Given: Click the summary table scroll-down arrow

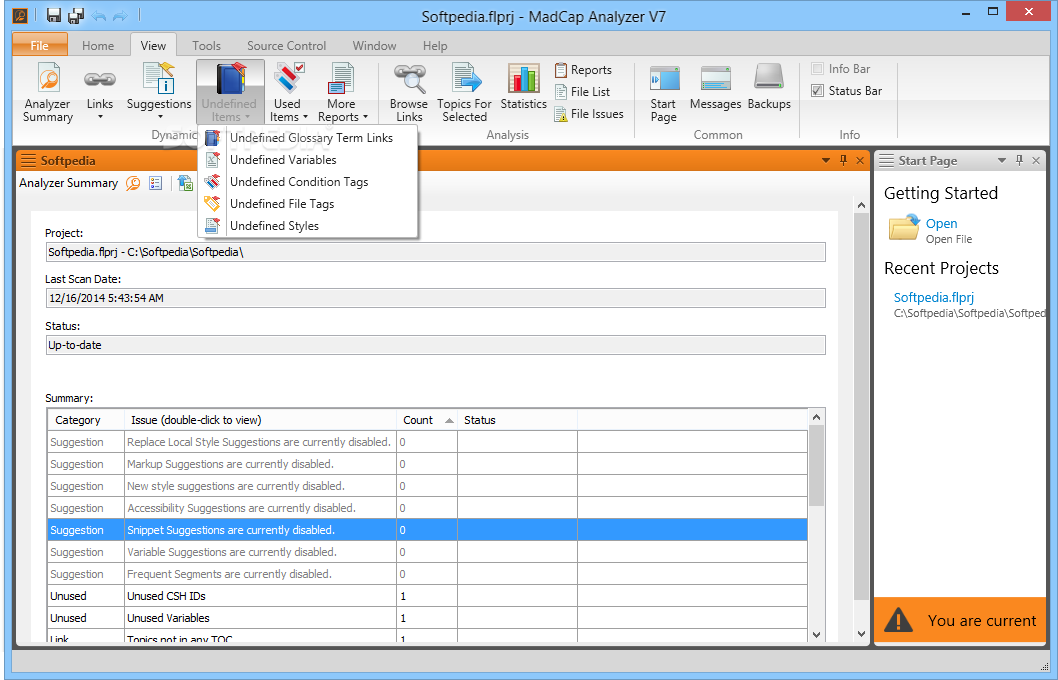Looking at the screenshot, I should 816,634.
